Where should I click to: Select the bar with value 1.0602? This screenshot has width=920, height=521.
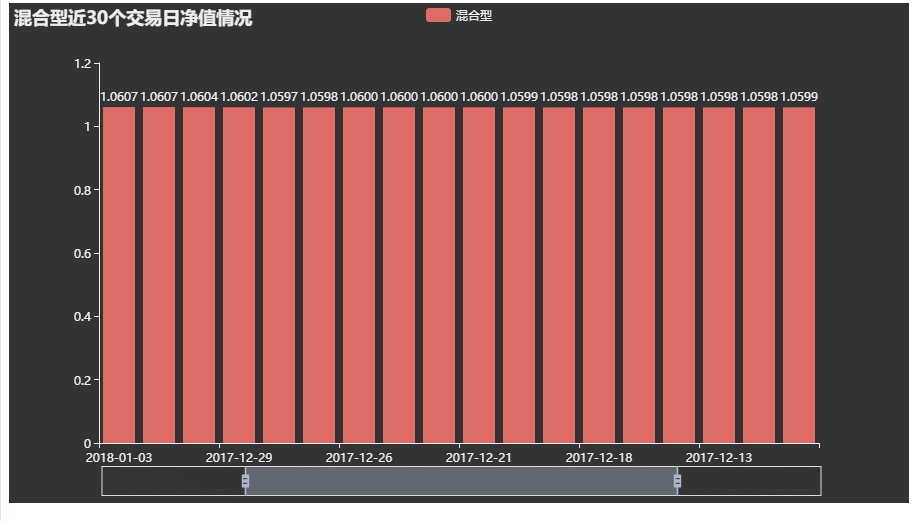point(239,275)
